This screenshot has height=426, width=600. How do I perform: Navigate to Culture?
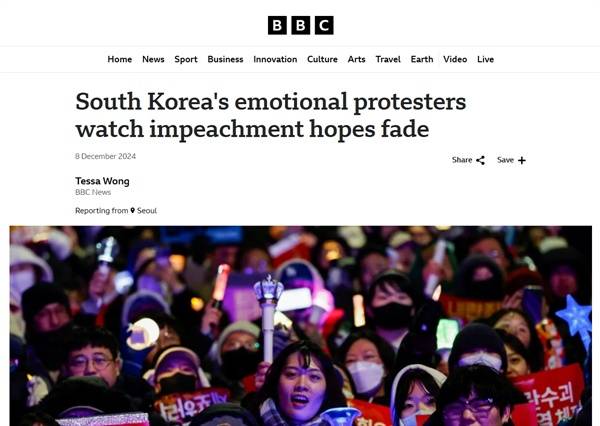coord(322,59)
